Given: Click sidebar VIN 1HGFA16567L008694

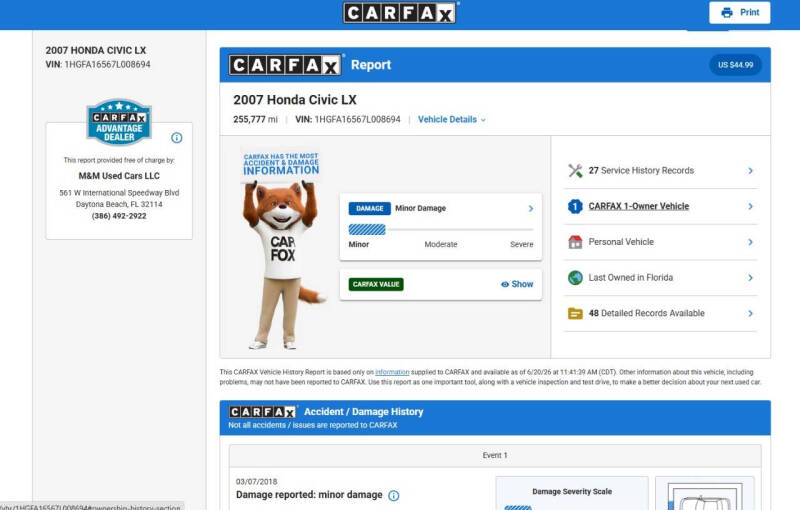Looking at the screenshot, I should [x=107, y=65].
